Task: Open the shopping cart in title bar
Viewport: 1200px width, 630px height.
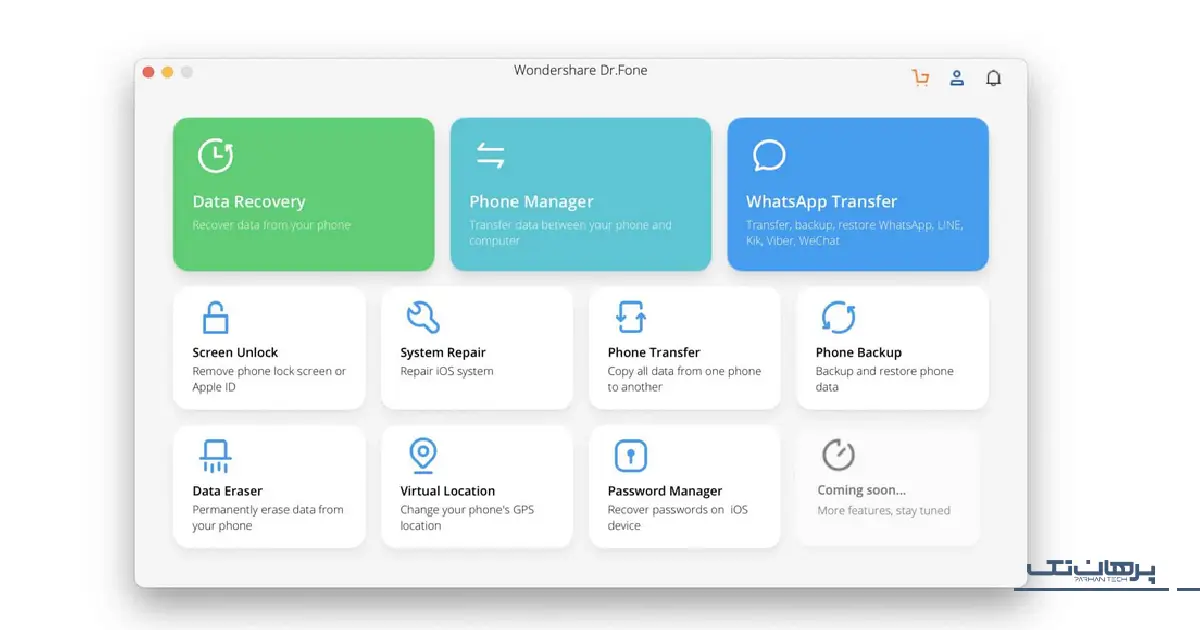Action: click(x=920, y=78)
